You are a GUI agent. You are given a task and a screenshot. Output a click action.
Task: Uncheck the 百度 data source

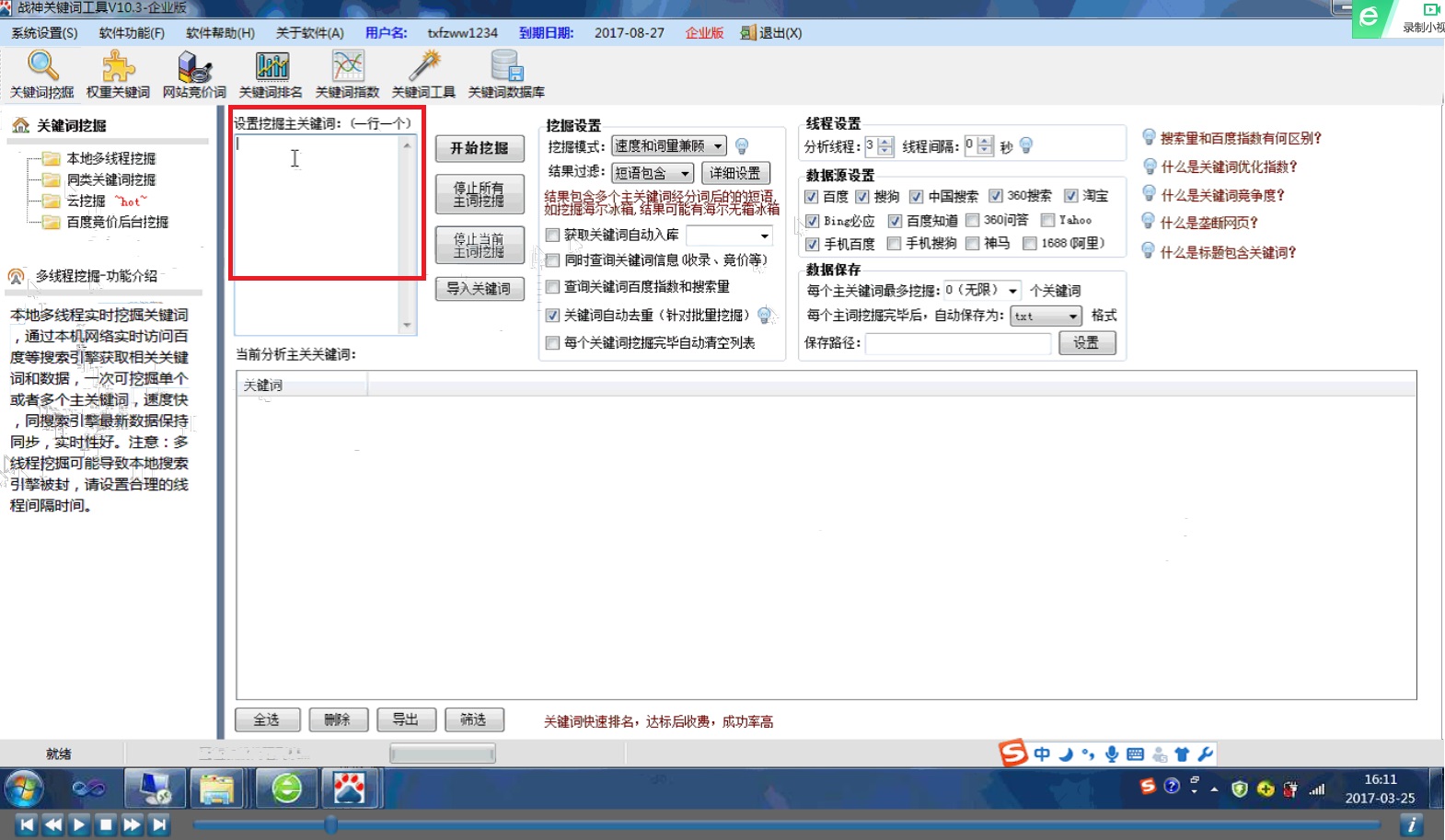pos(812,197)
